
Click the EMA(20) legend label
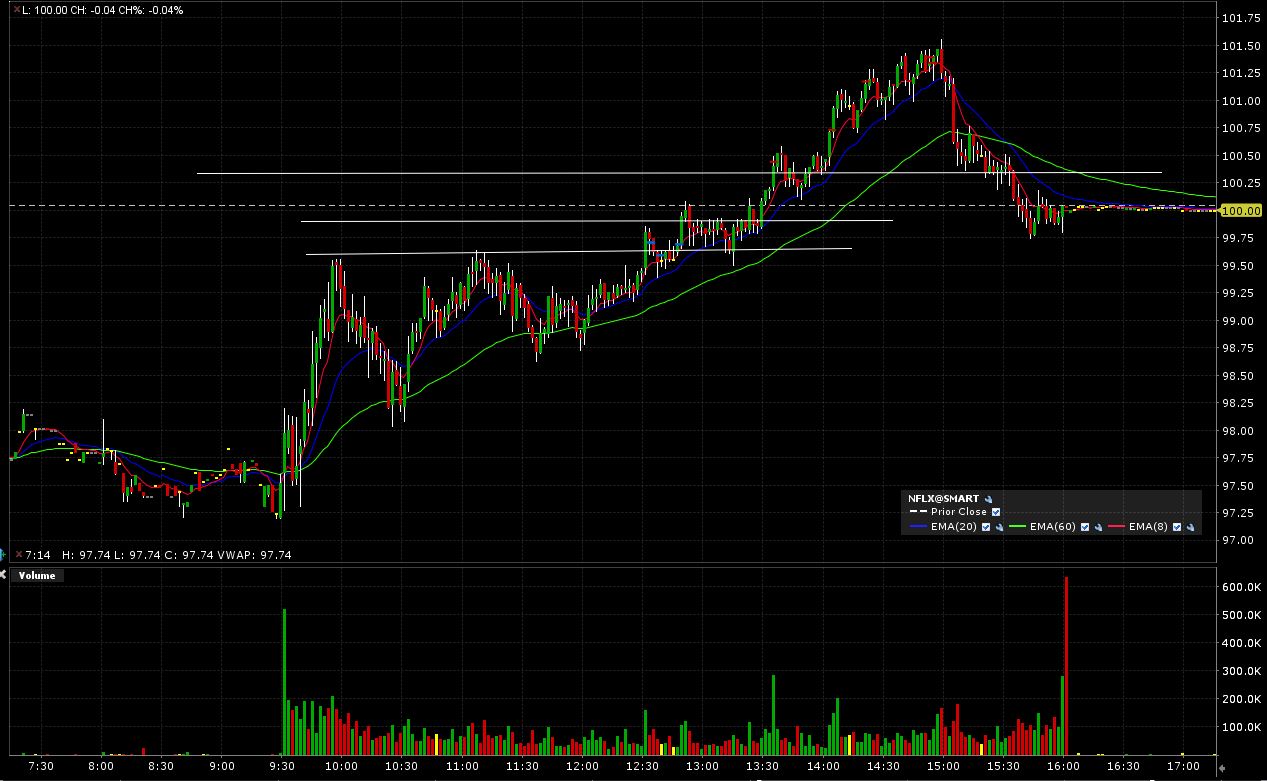pos(954,527)
